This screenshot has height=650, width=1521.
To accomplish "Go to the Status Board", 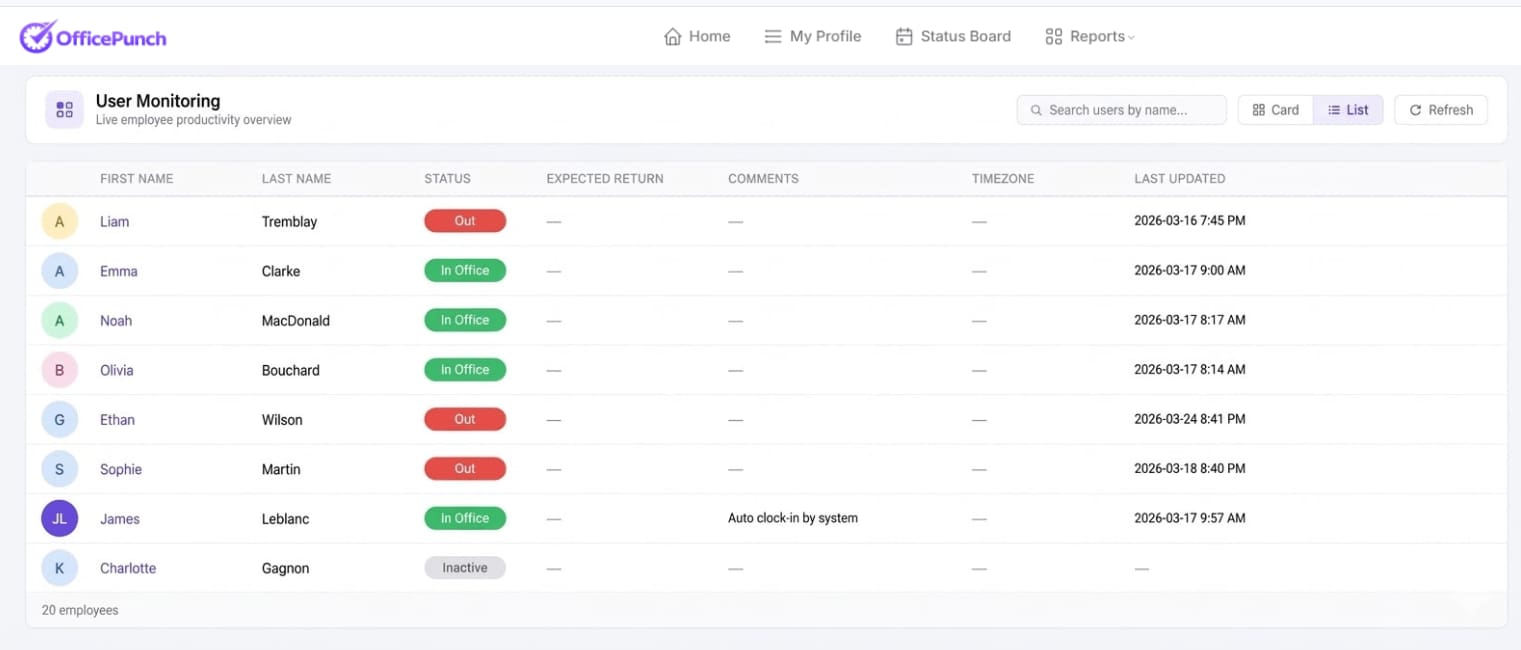I will point(953,37).
